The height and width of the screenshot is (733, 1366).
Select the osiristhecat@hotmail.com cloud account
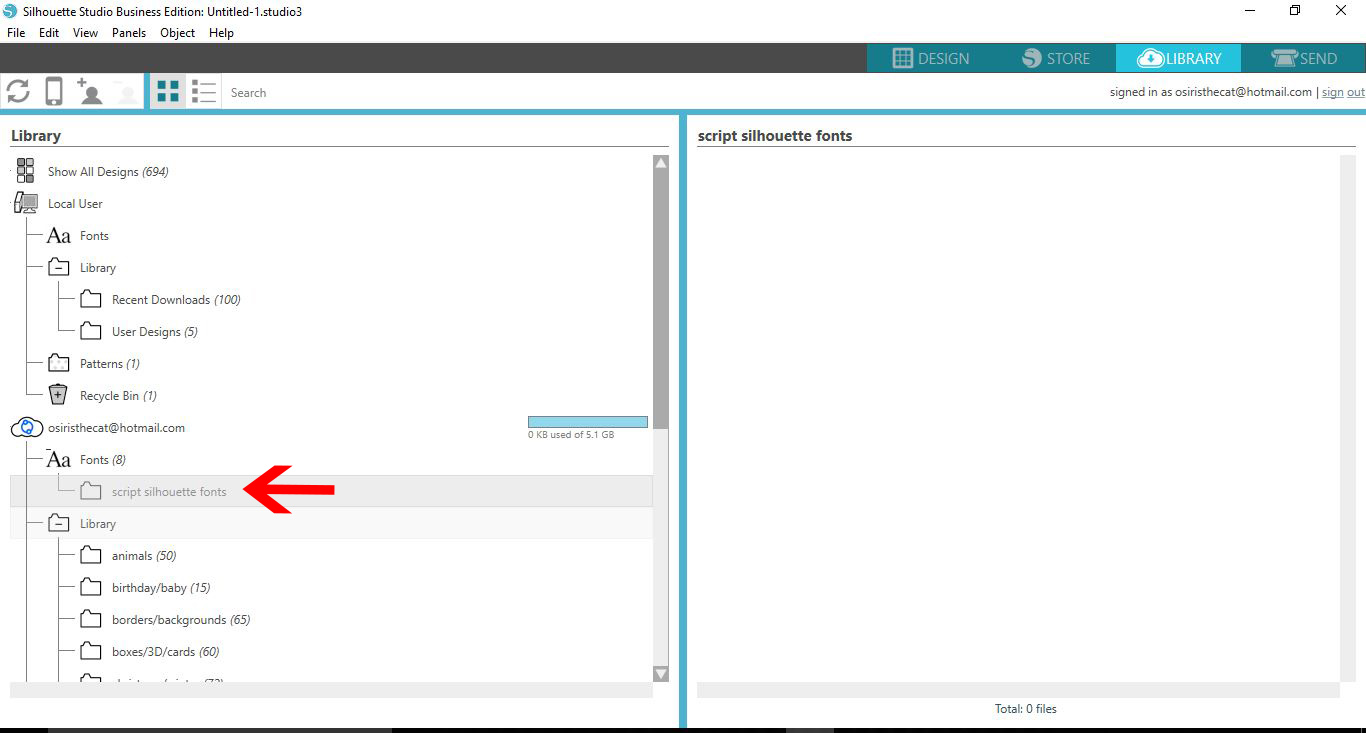coord(116,428)
